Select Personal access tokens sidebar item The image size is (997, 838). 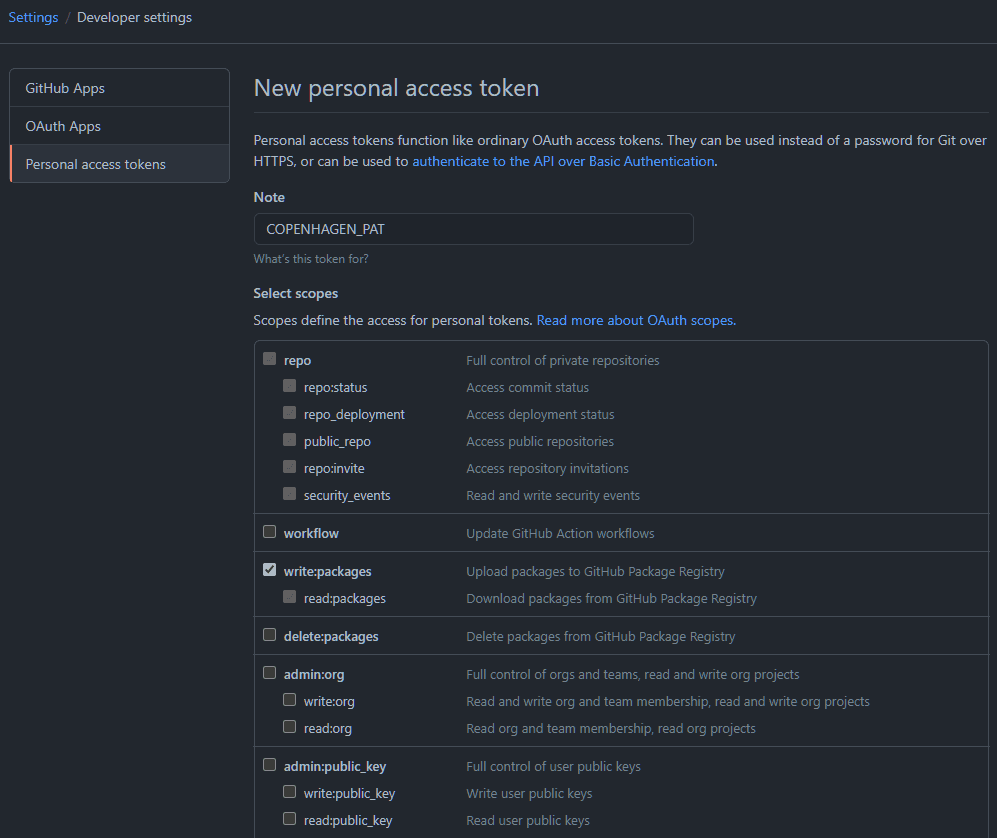tap(96, 164)
